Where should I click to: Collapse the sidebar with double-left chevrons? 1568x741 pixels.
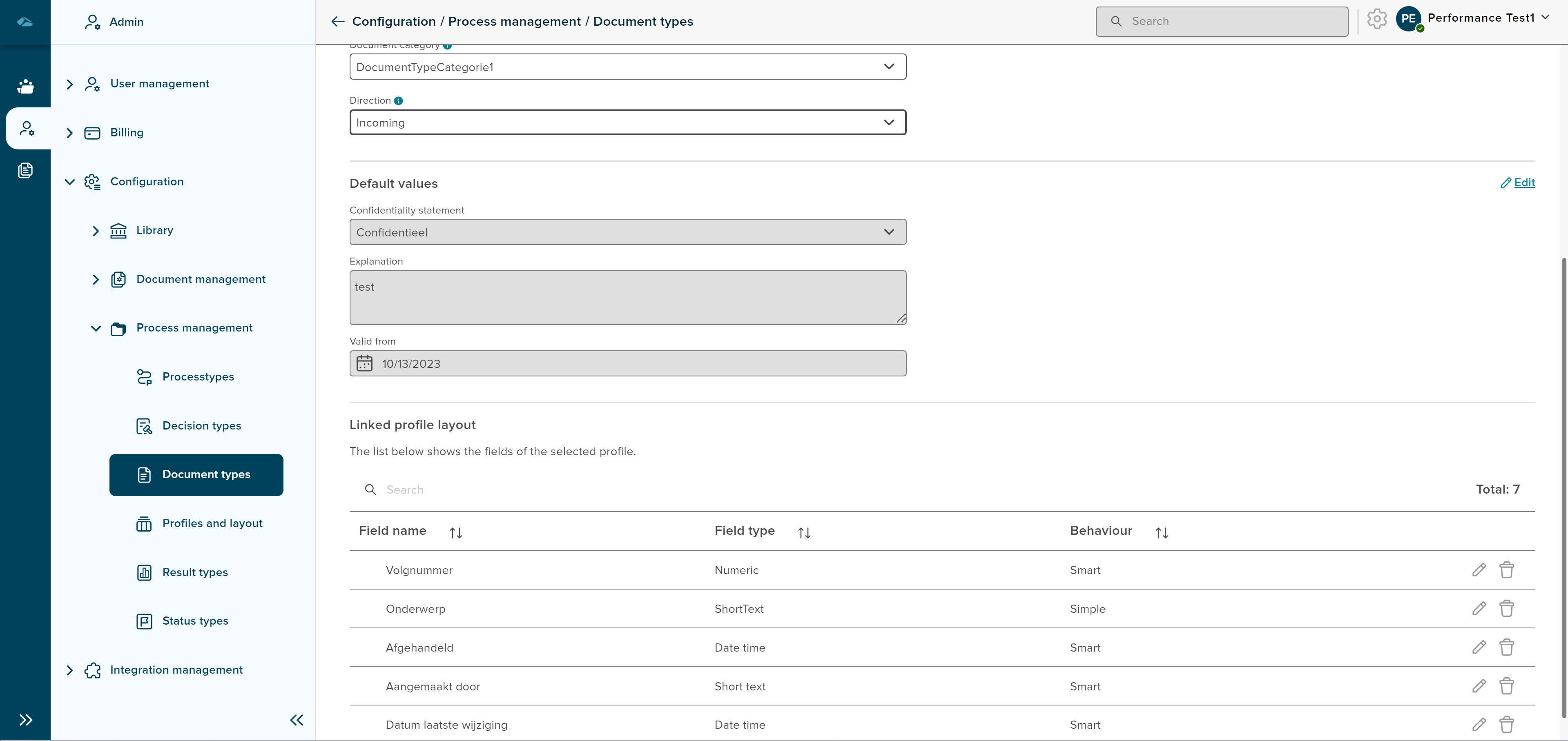pos(297,720)
